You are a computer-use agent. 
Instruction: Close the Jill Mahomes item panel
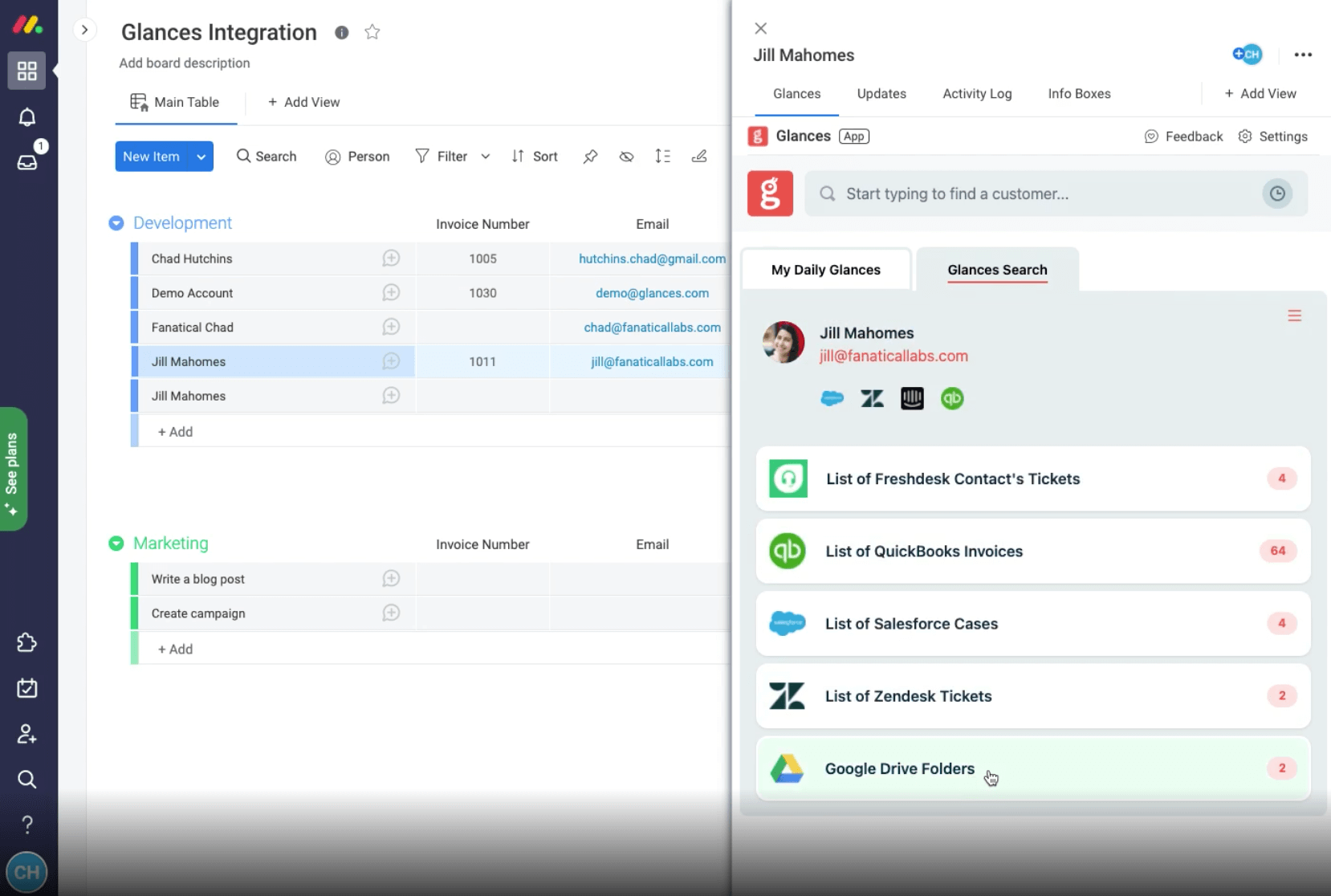[761, 29]
